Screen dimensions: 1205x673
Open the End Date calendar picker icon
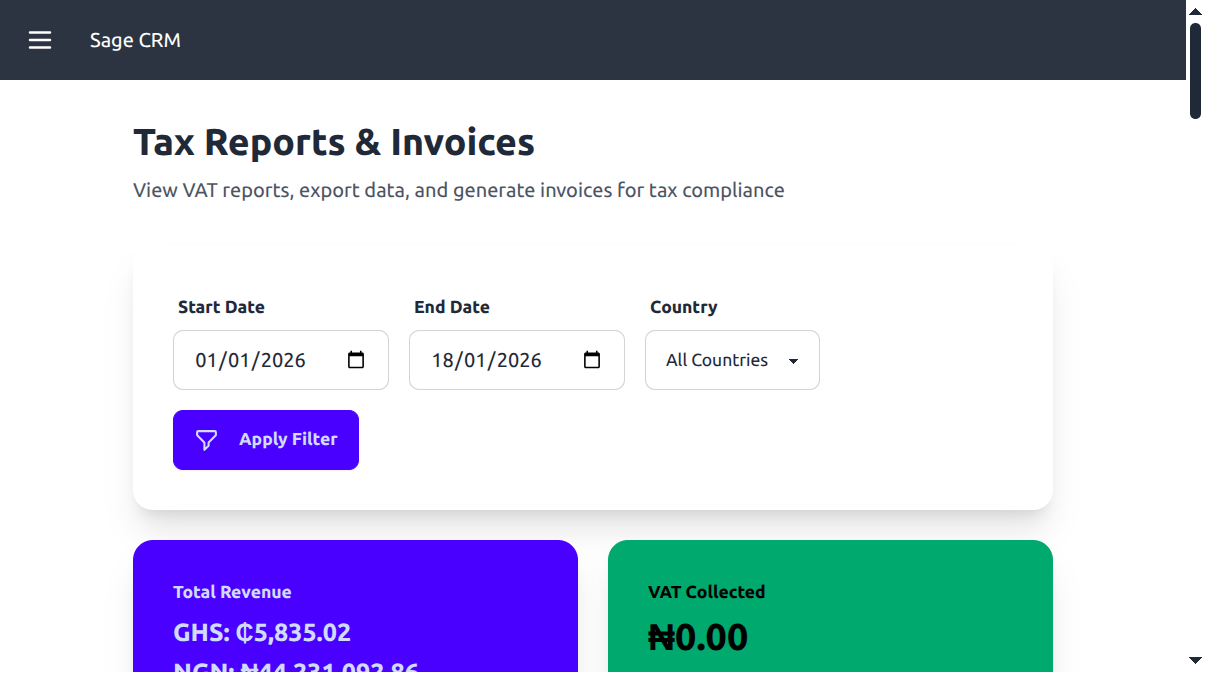[x=592, y=360]
